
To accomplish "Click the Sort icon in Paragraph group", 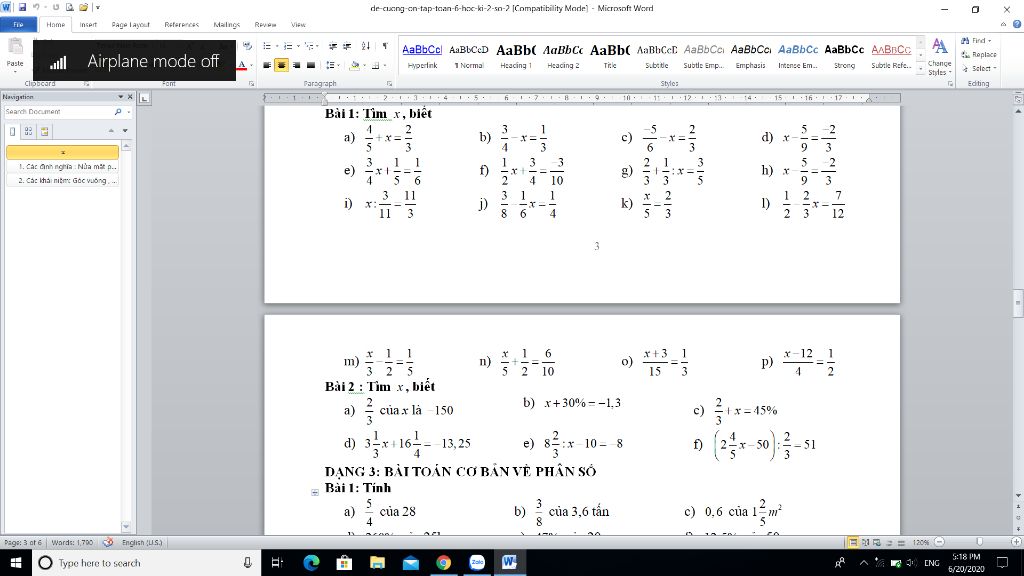I will point(366,46).
